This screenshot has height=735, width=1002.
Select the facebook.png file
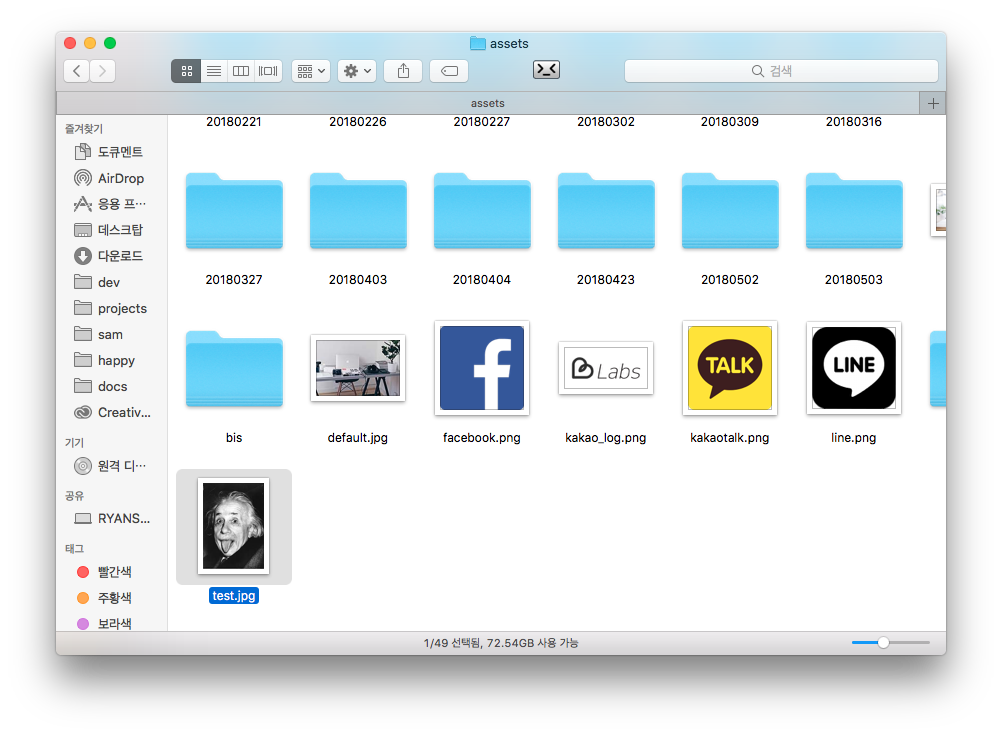point(482,368)
